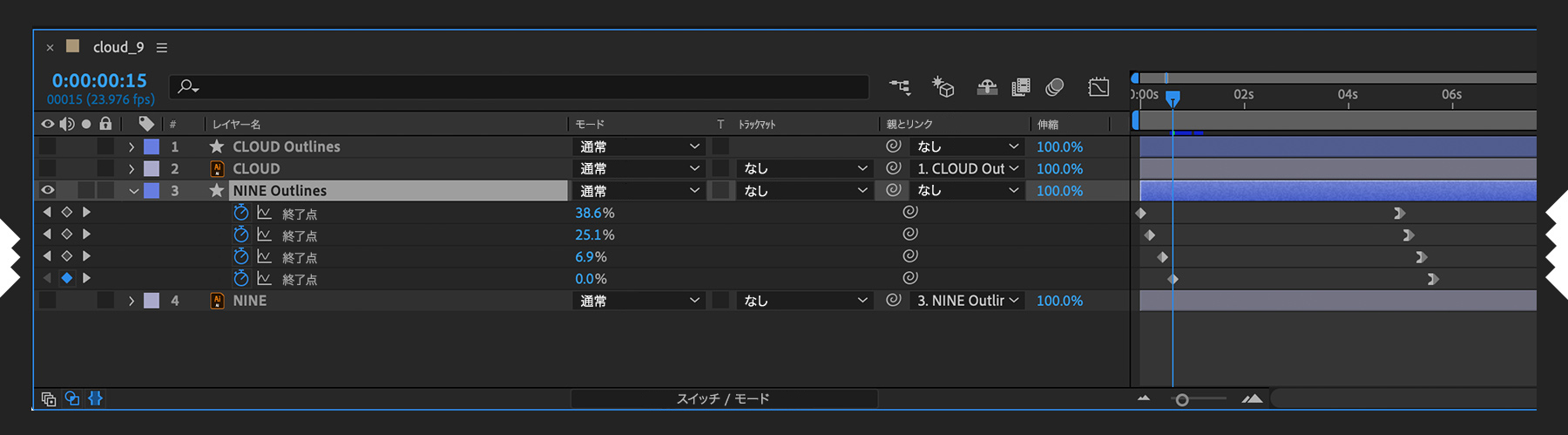
Task: Click the layer search field
Action: (x=523, y=86)
